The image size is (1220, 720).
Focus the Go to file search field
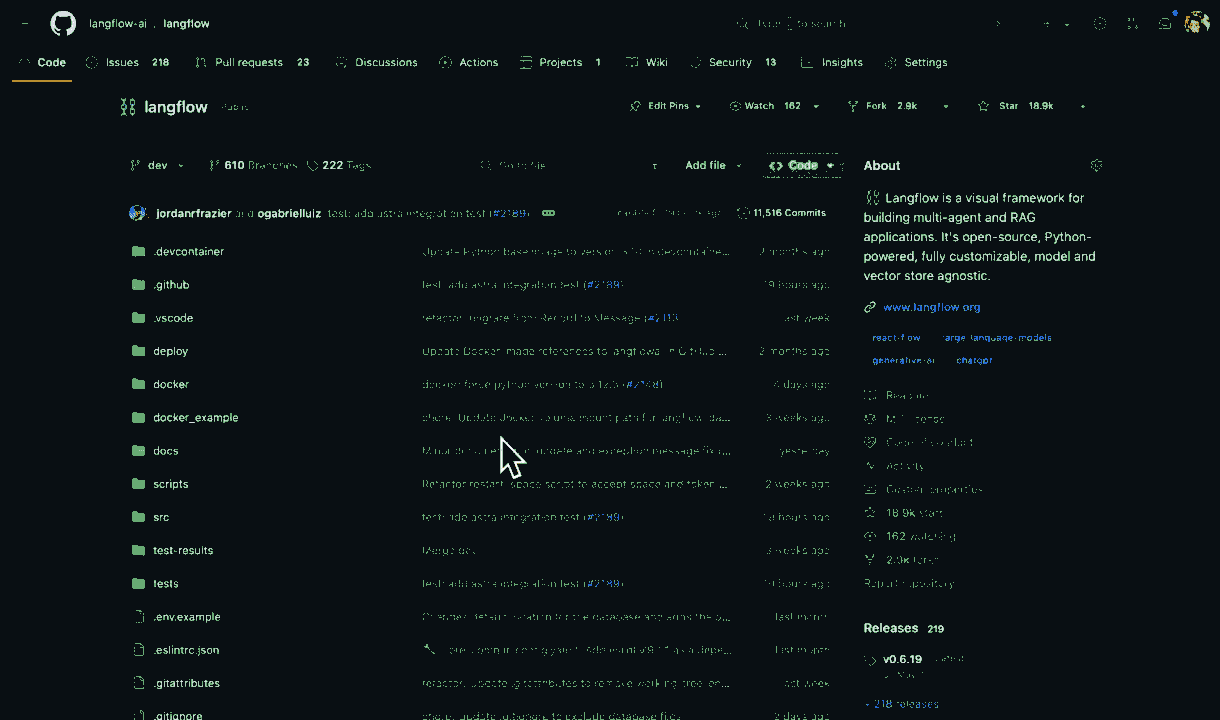click(570, 166)
